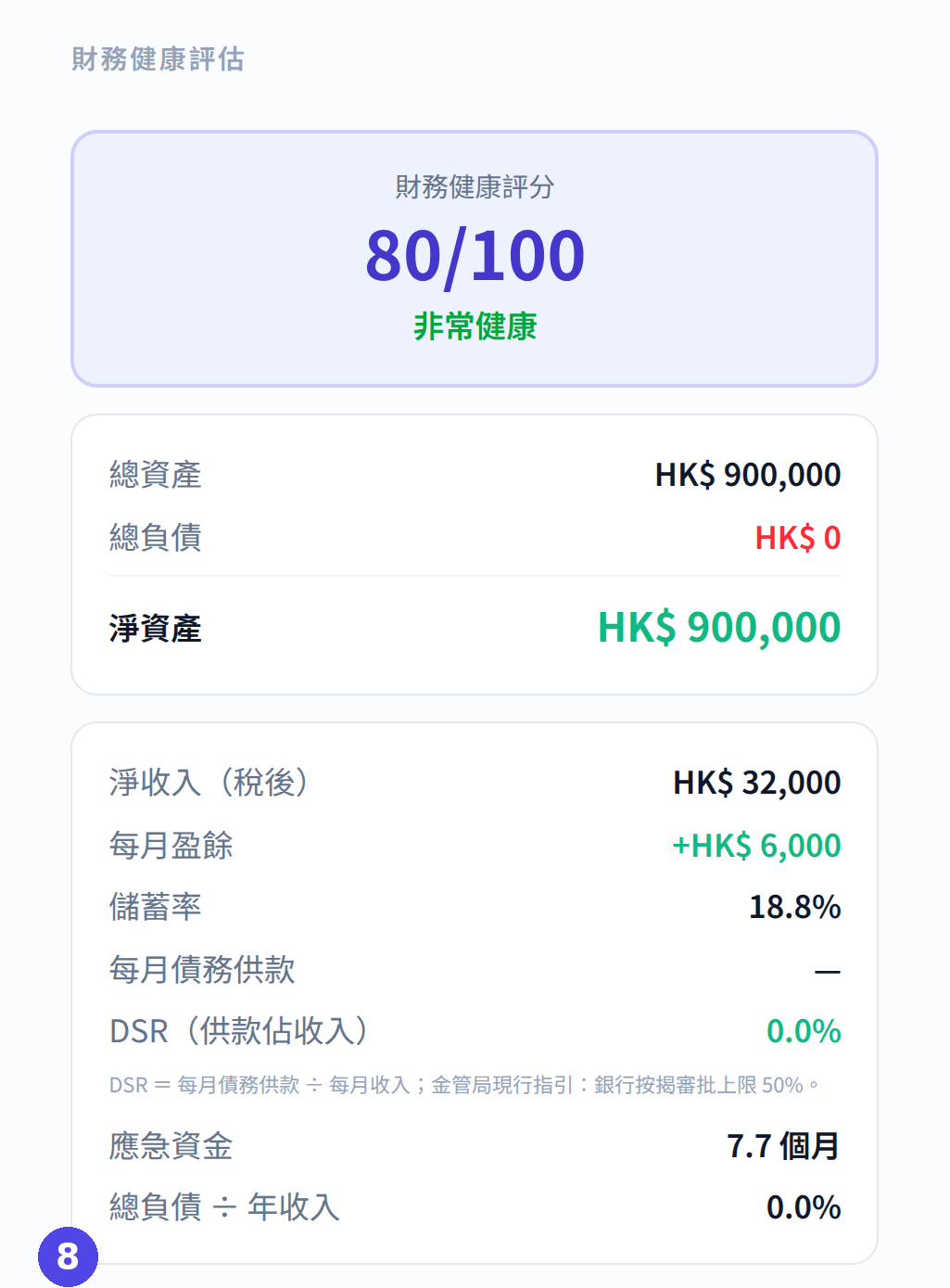Select the 0.0% debt-to-income value
Image resolution: width=950 pixels, height=1288 pixels.
(x=804, y=1207)
